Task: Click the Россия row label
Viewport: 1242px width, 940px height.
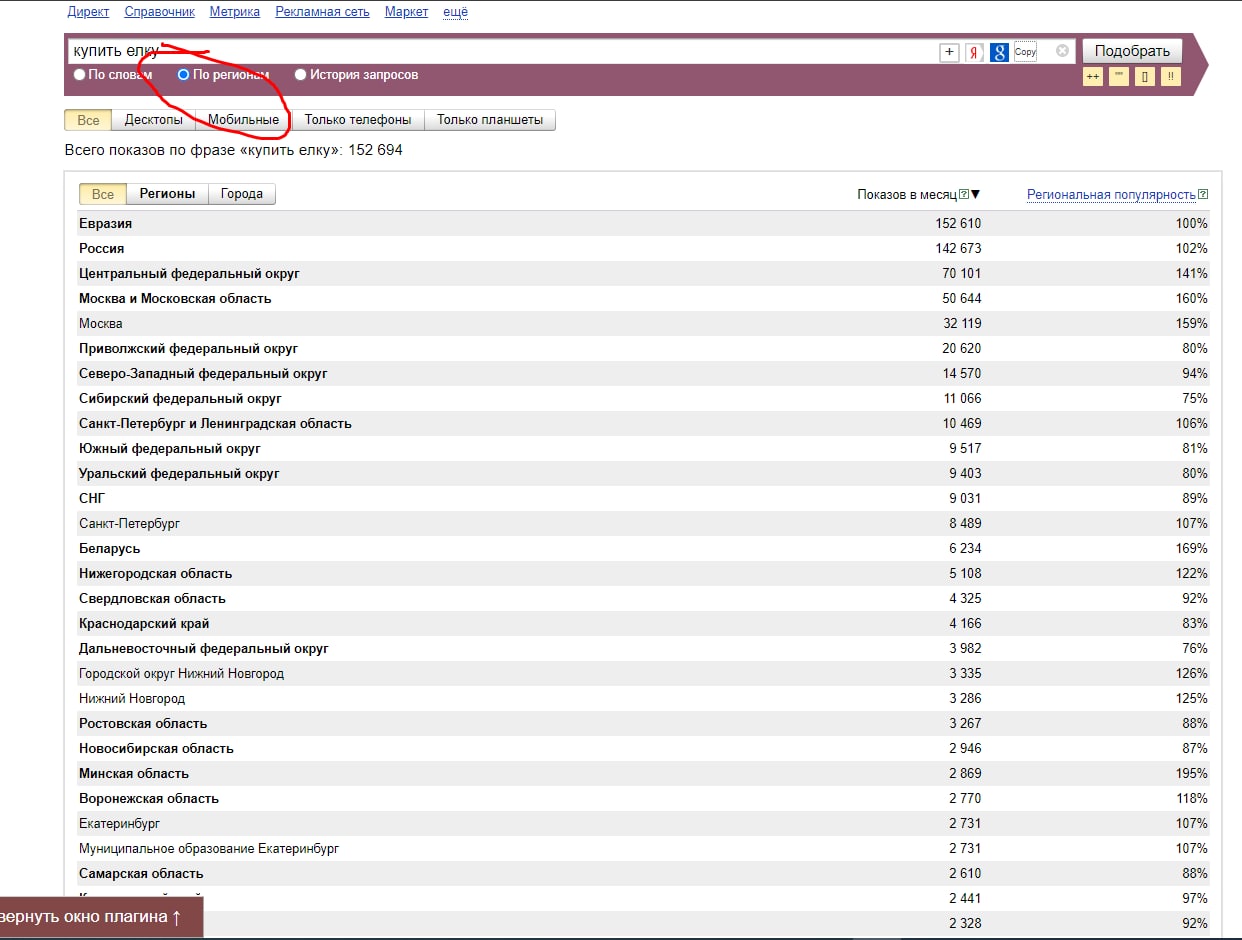Action: pyautogui.click(x=101, y=248)
